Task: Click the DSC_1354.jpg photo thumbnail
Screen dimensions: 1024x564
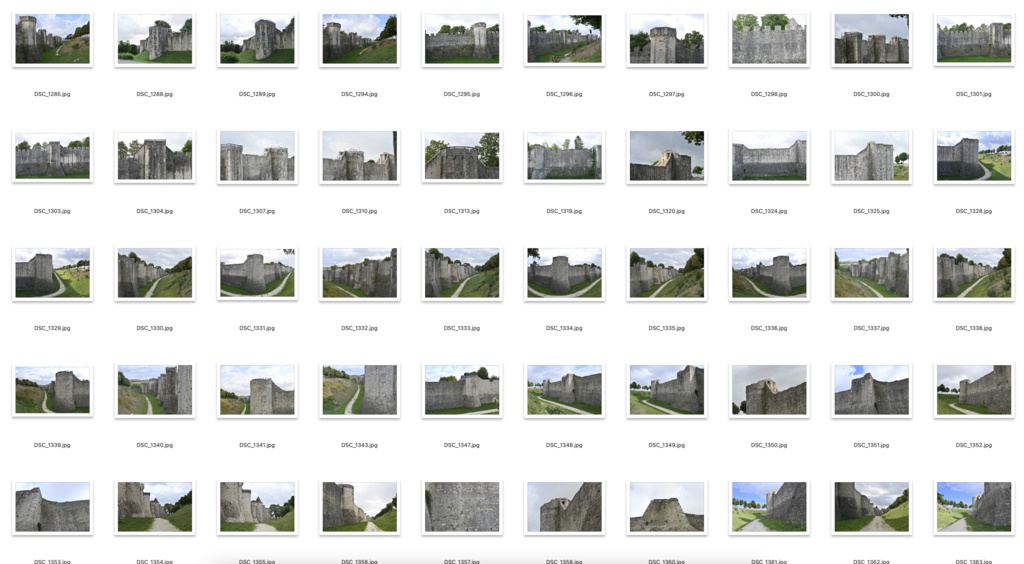Action: click(x=155, y=507)
